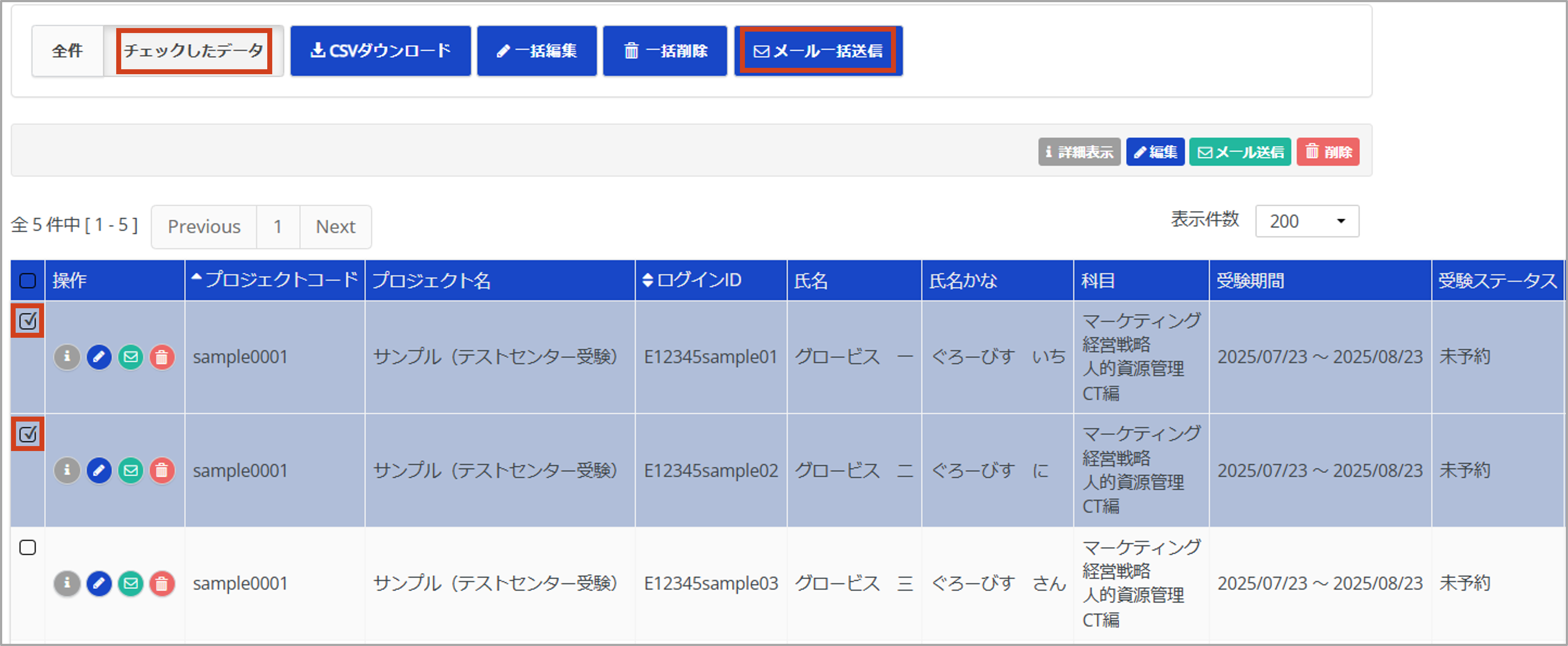1568x646 pixels.
Task: Mail icon for E12345sample02 row
Action: [x=131, y=470]
